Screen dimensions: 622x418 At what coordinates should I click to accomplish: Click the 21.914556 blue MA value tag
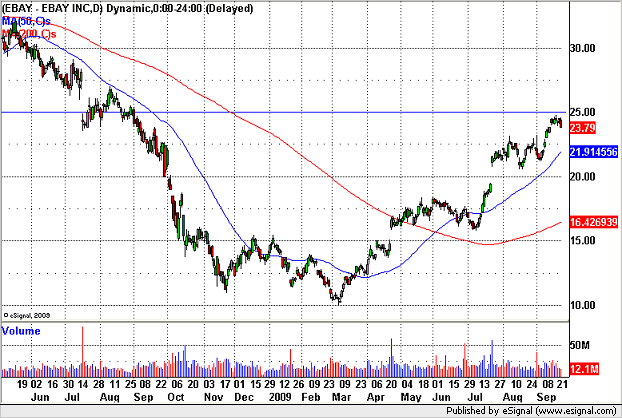[x=593, y=151]
